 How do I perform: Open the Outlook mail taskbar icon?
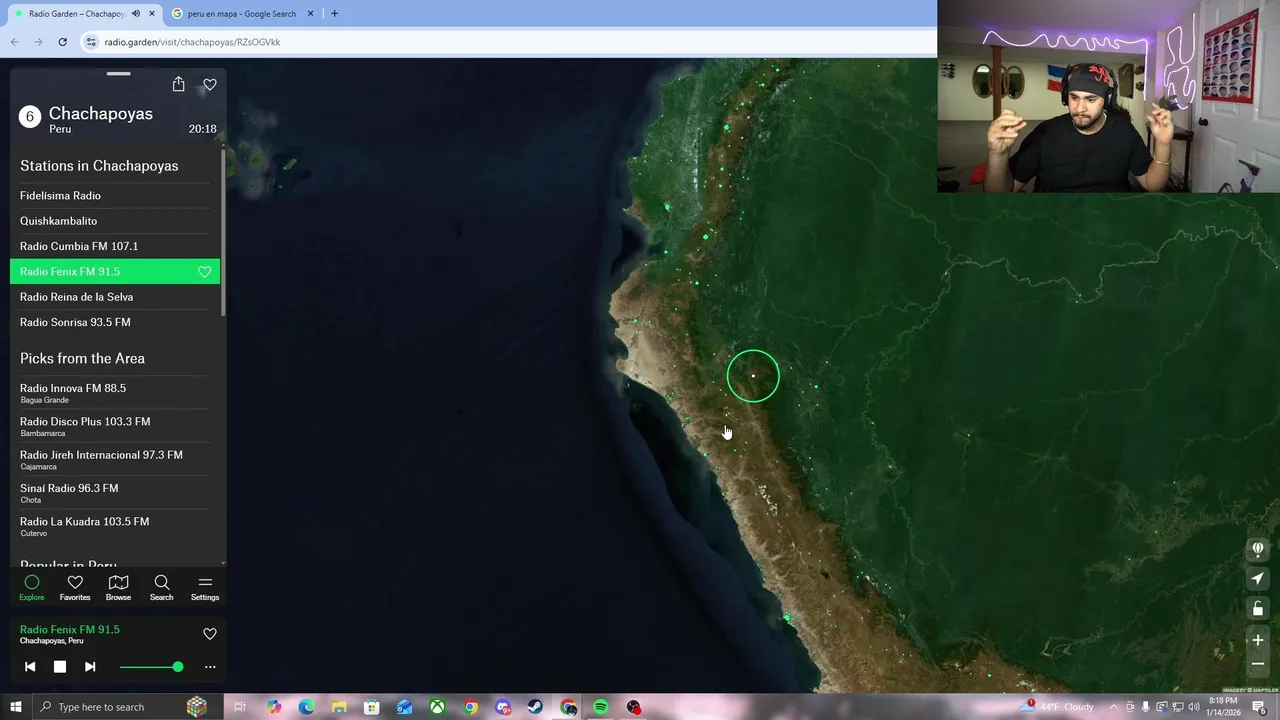point(404,707)
